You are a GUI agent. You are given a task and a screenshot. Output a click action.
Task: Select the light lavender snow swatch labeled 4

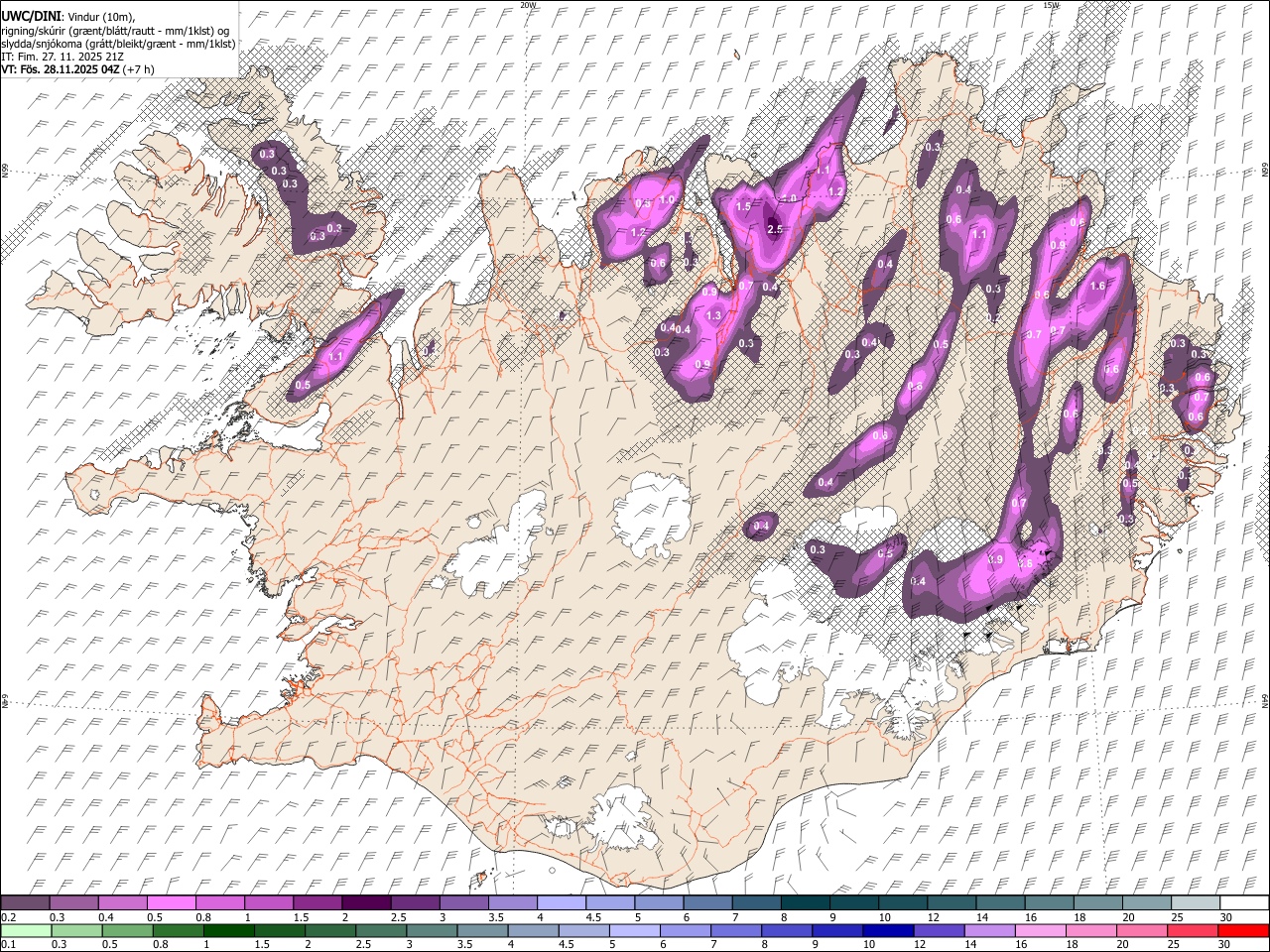click(561, 902)
